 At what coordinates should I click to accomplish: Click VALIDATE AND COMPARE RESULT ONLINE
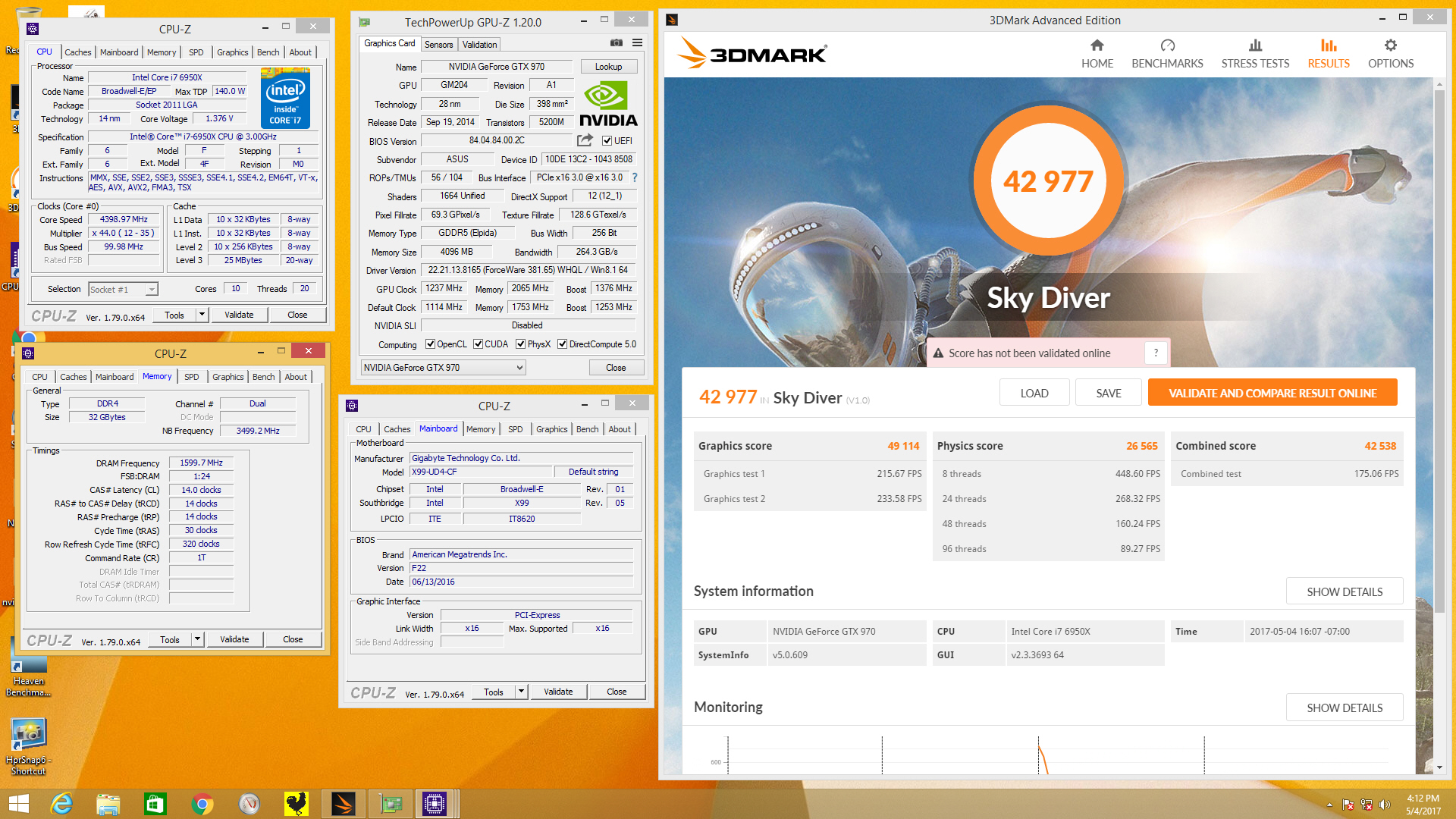coord(1272,393)
